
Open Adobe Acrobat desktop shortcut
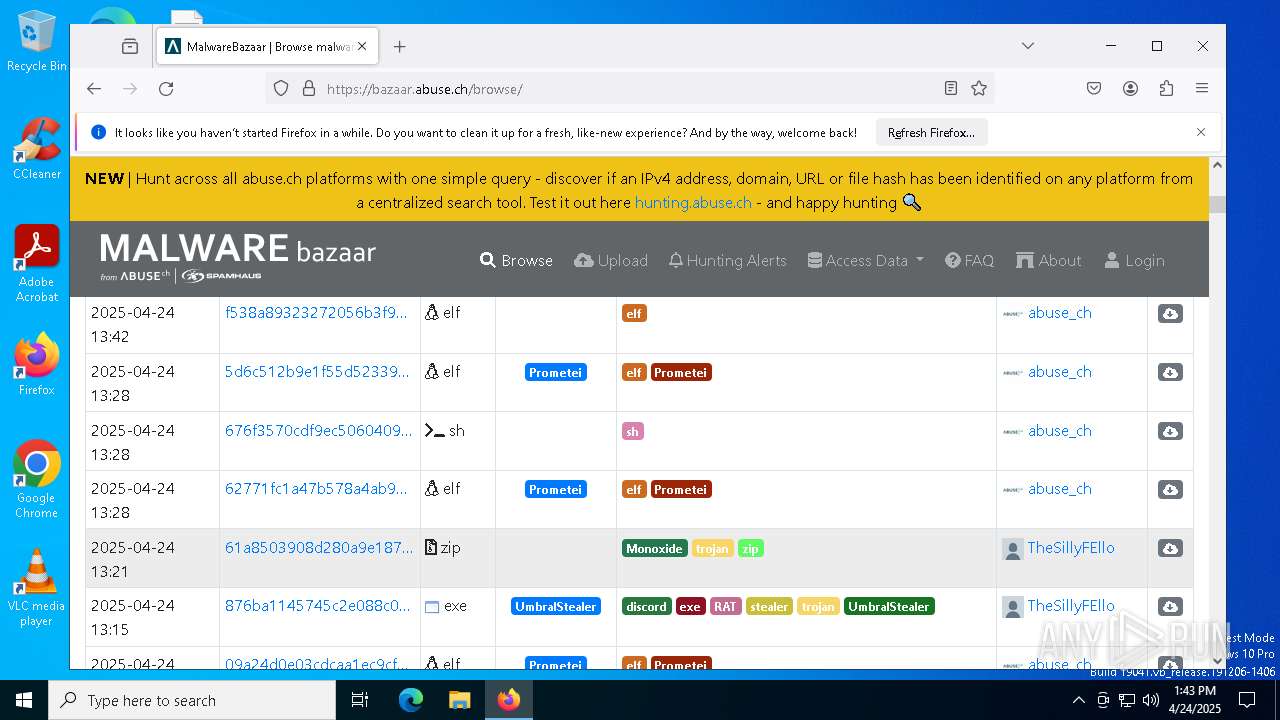click(37, 263)
